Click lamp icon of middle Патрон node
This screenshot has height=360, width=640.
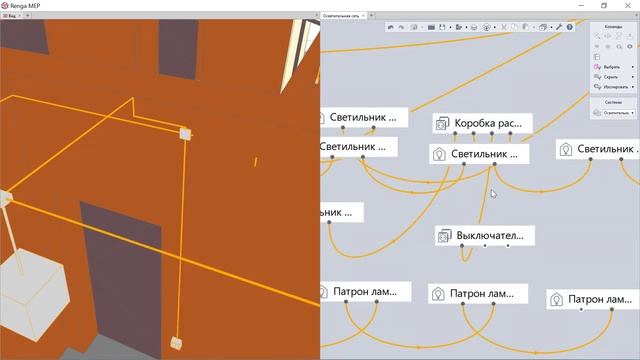coord(438,294)
